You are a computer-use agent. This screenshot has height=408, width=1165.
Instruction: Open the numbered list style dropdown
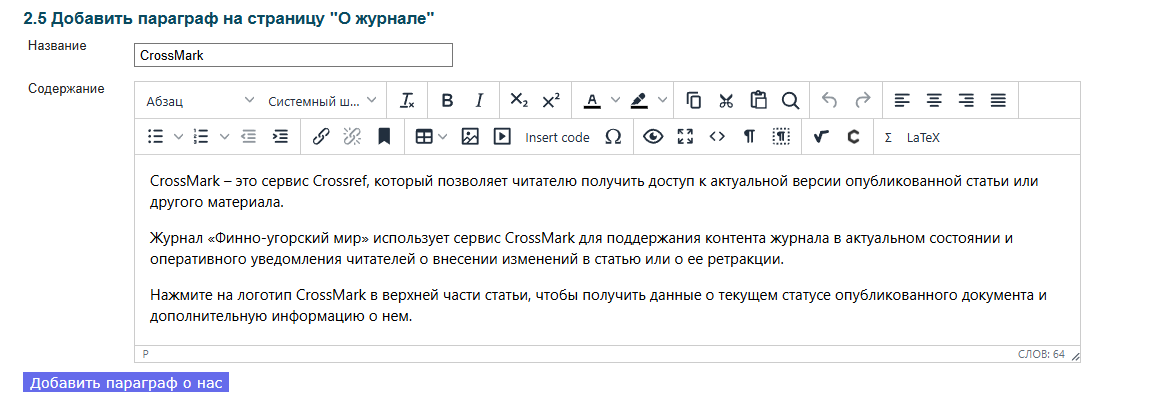click(224, 137)
